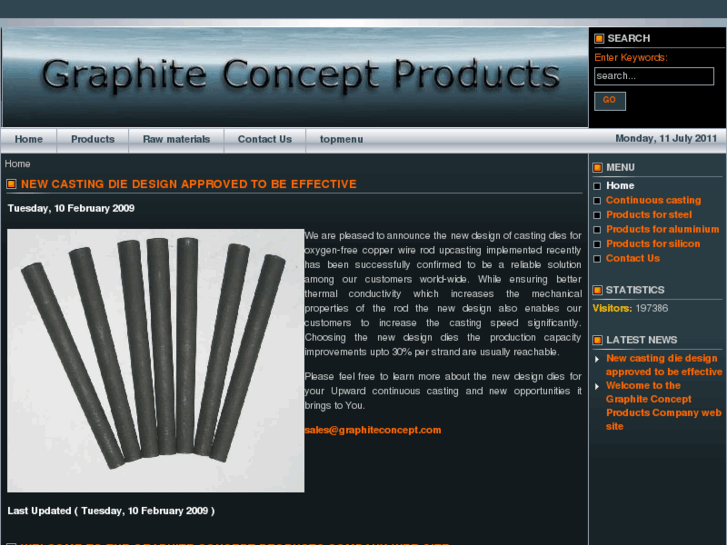Select Home in the sidebar menu
The image size is (727, 545).
(x=620, y=186)
